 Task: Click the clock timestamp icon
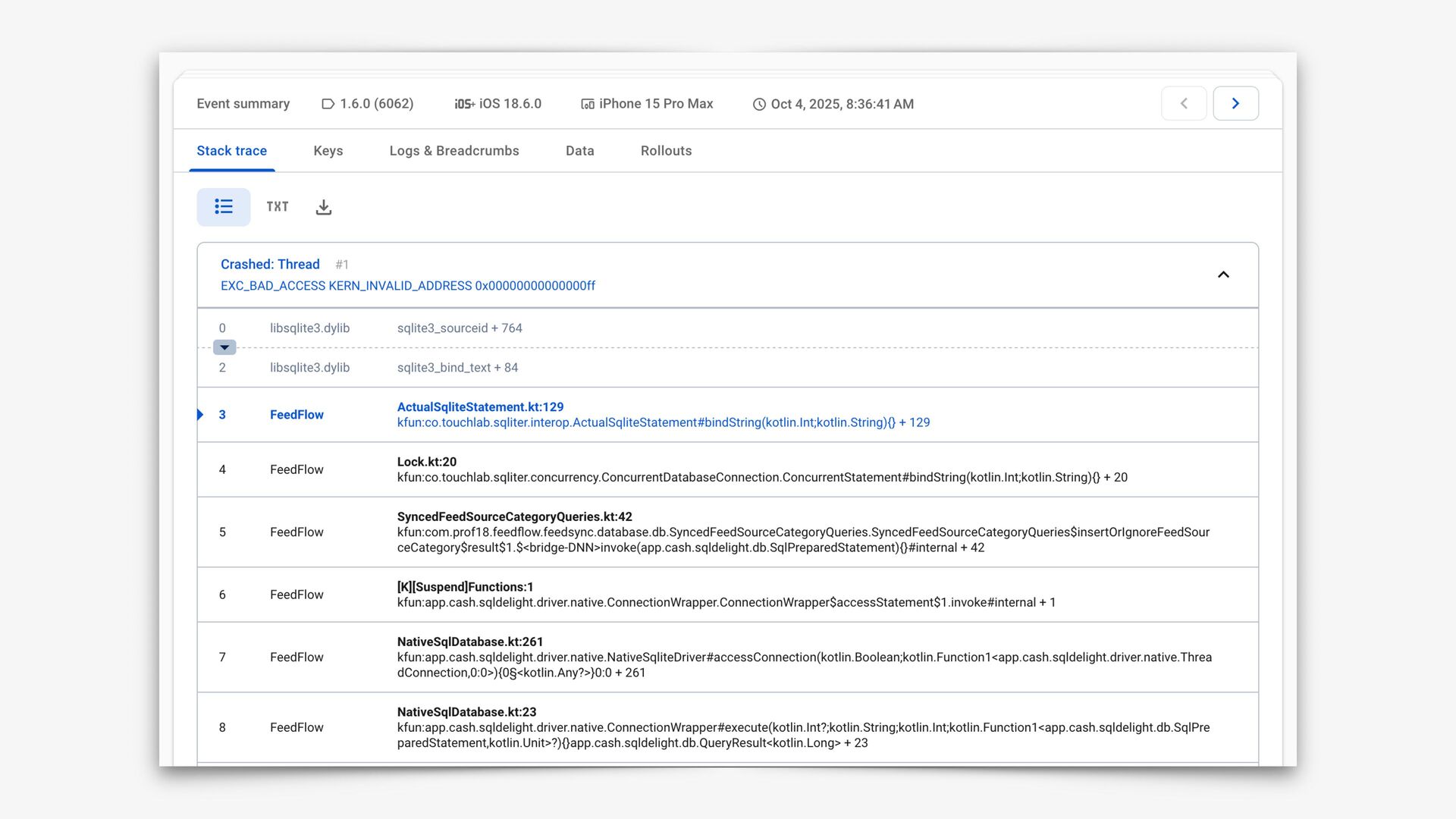(x=759, y=105)
